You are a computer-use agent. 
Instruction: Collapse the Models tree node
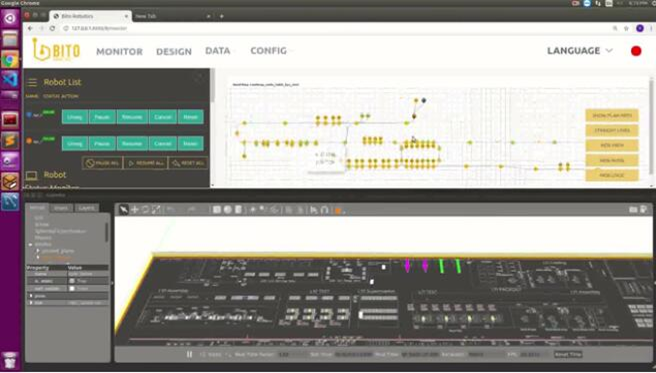coord(31,244)
